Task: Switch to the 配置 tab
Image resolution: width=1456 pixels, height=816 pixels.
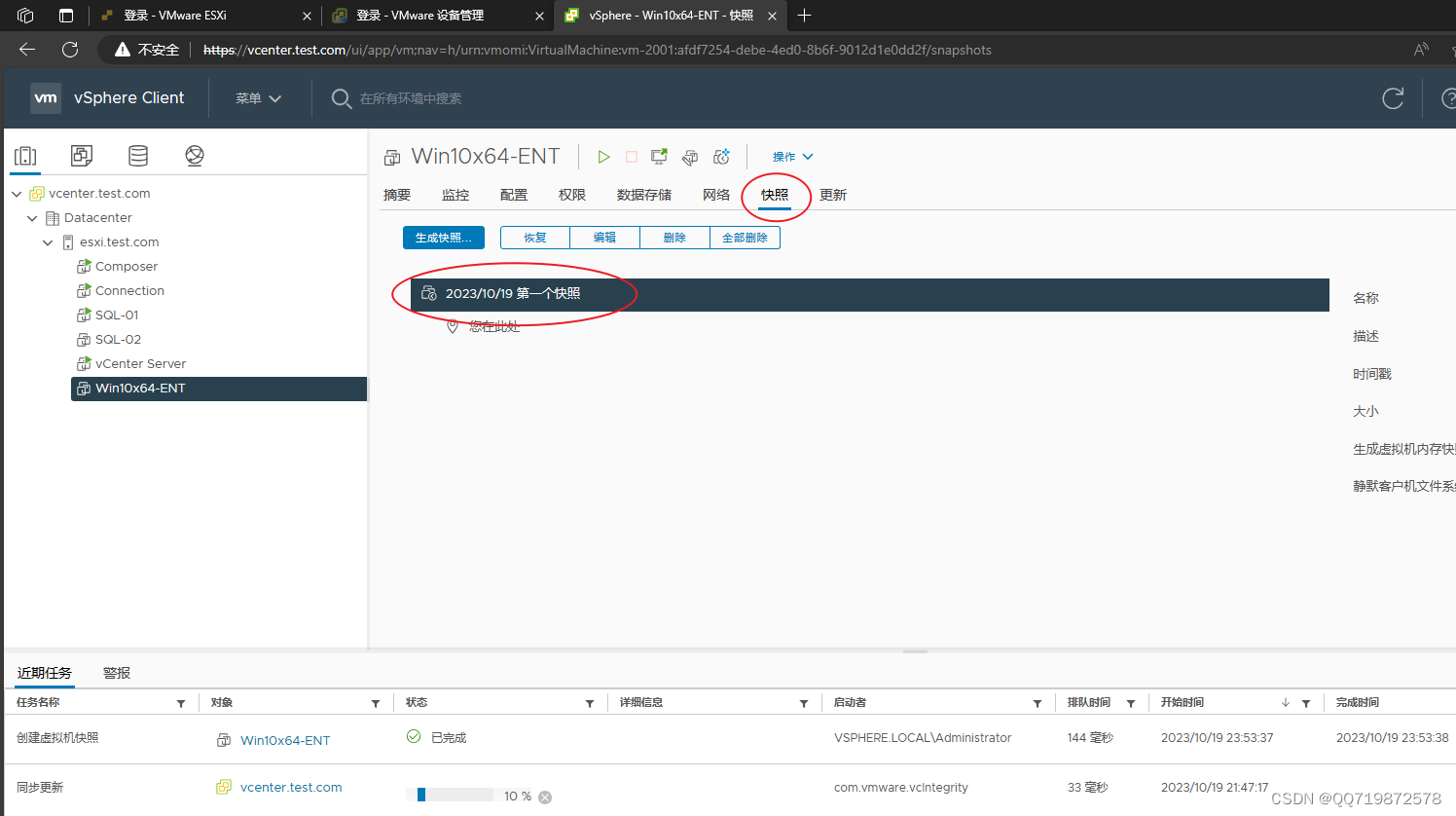Action: tap(514, 195)
